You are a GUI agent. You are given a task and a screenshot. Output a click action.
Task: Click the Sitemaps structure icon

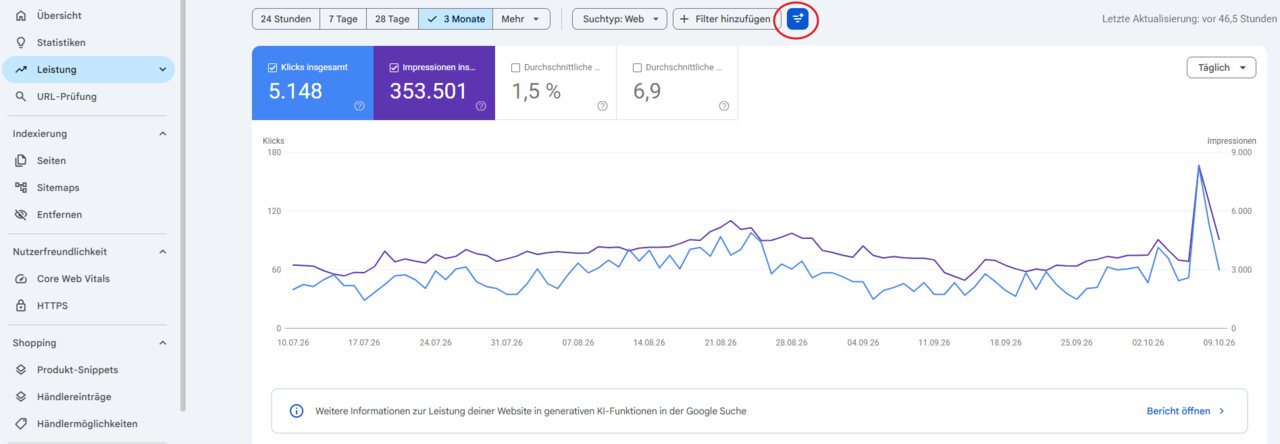pyautogui.click(x=21, y=188)
